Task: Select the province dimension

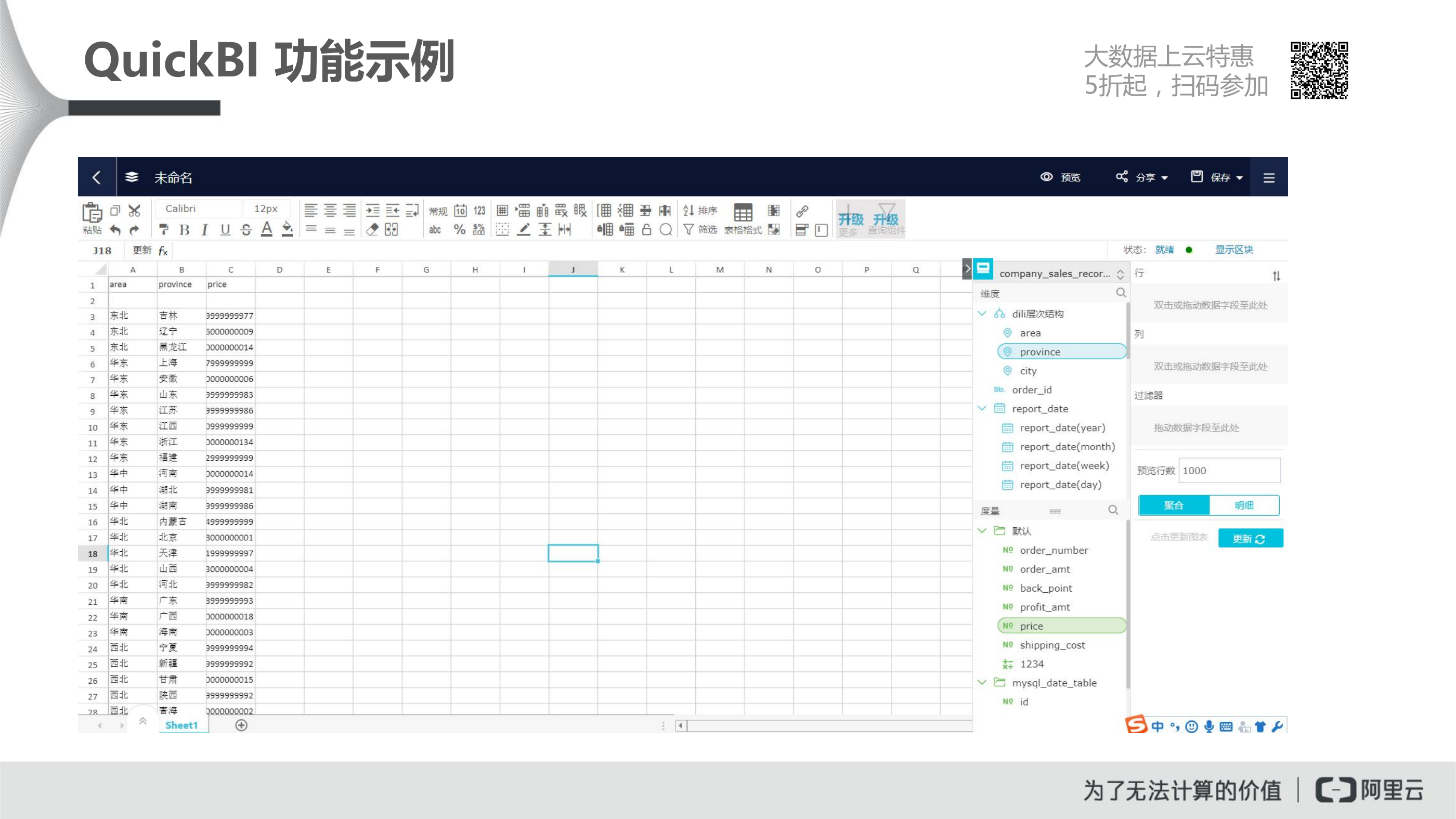Action: click(x=1061, y=352)
